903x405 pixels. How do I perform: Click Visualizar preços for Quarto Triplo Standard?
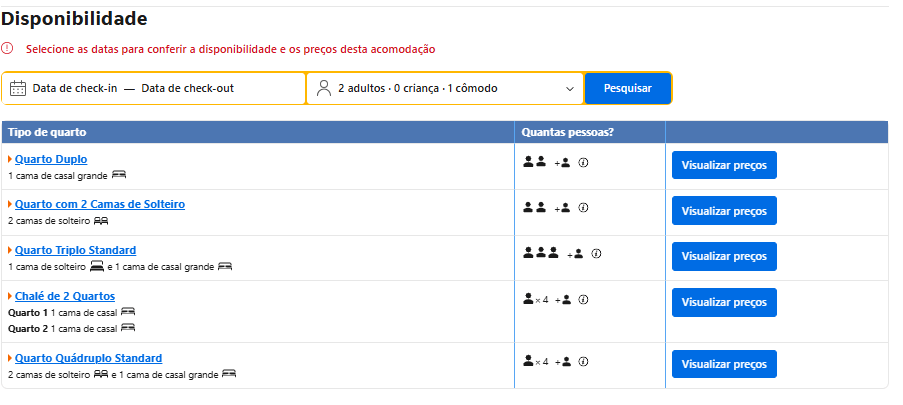(x=724, y=256)
